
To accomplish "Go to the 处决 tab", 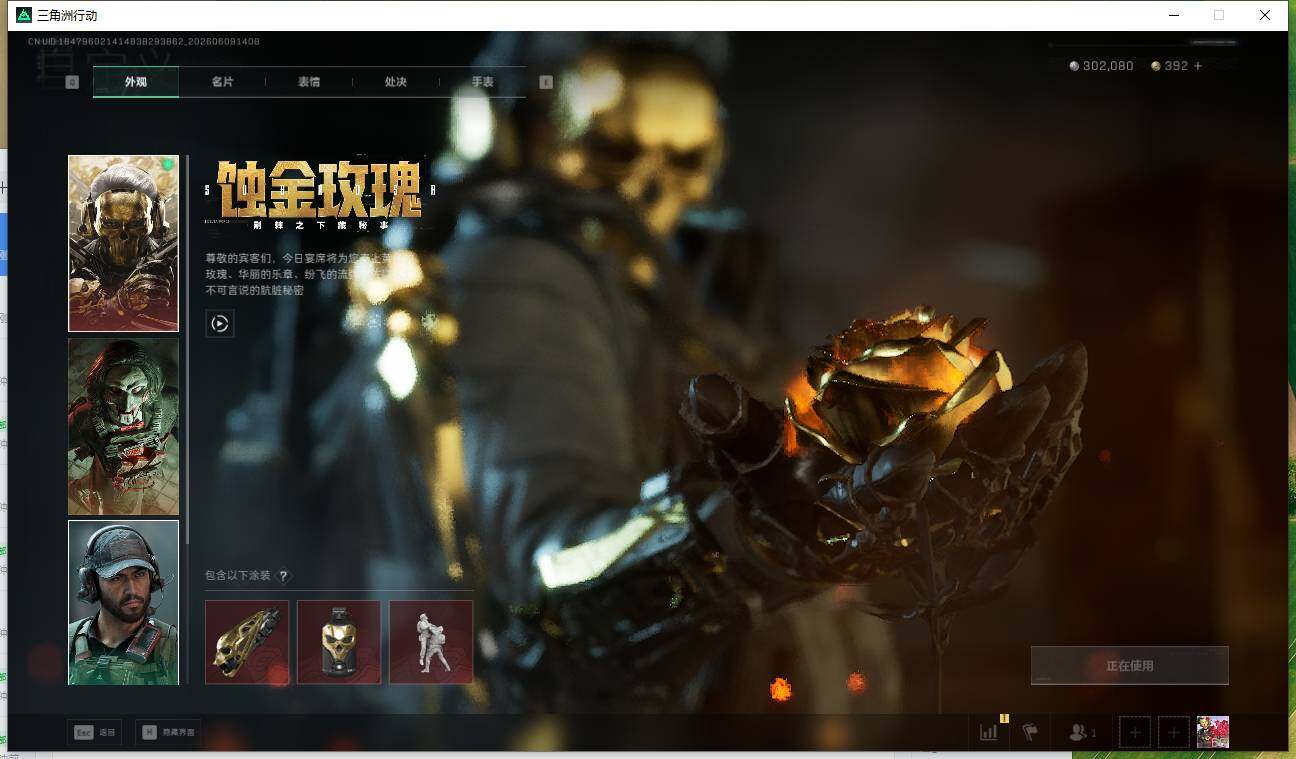I will pos(396,82).
